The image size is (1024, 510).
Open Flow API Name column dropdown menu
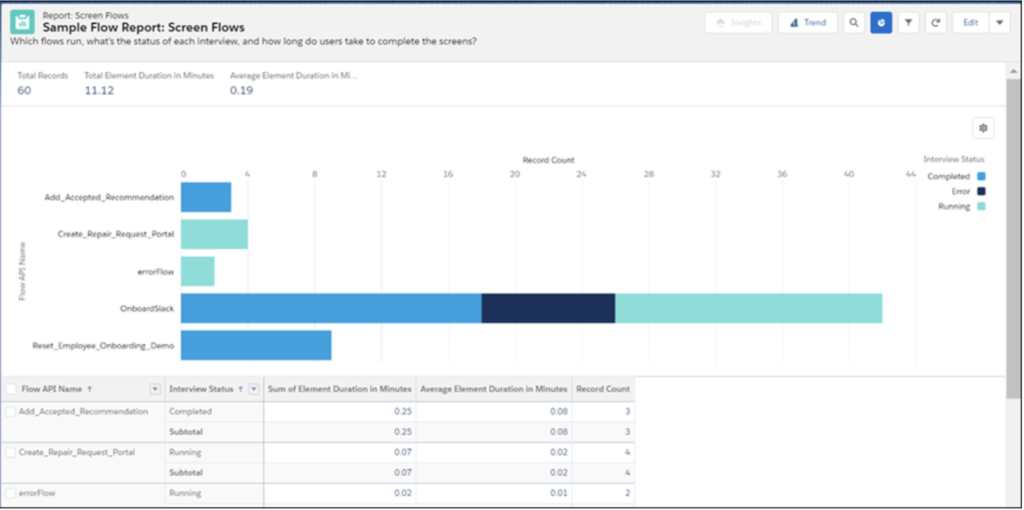pyautogui.click(x=155, y=389)
